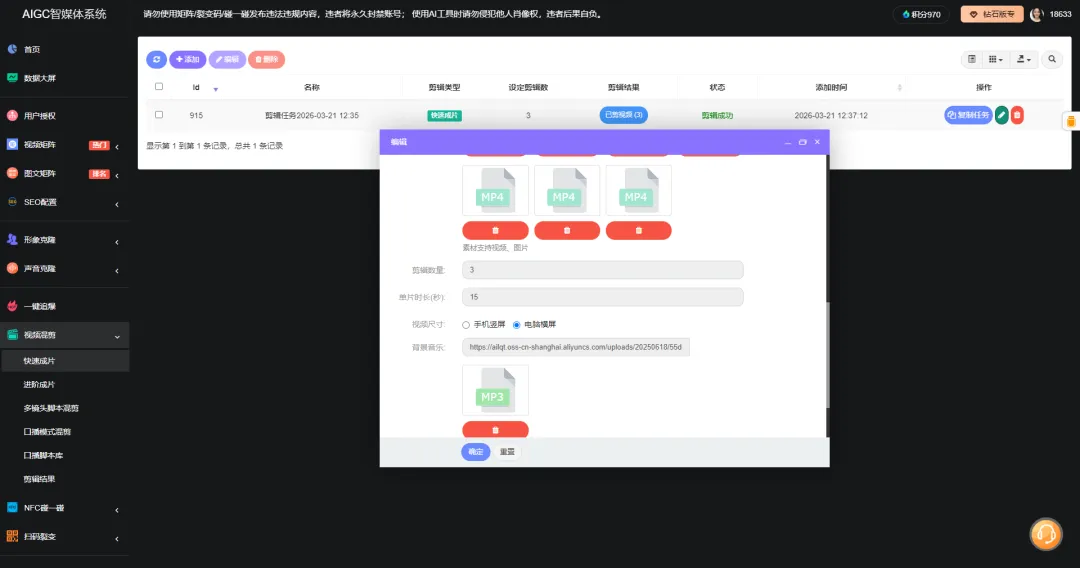Click the 剪辑数量 input field

coord(603,270)
